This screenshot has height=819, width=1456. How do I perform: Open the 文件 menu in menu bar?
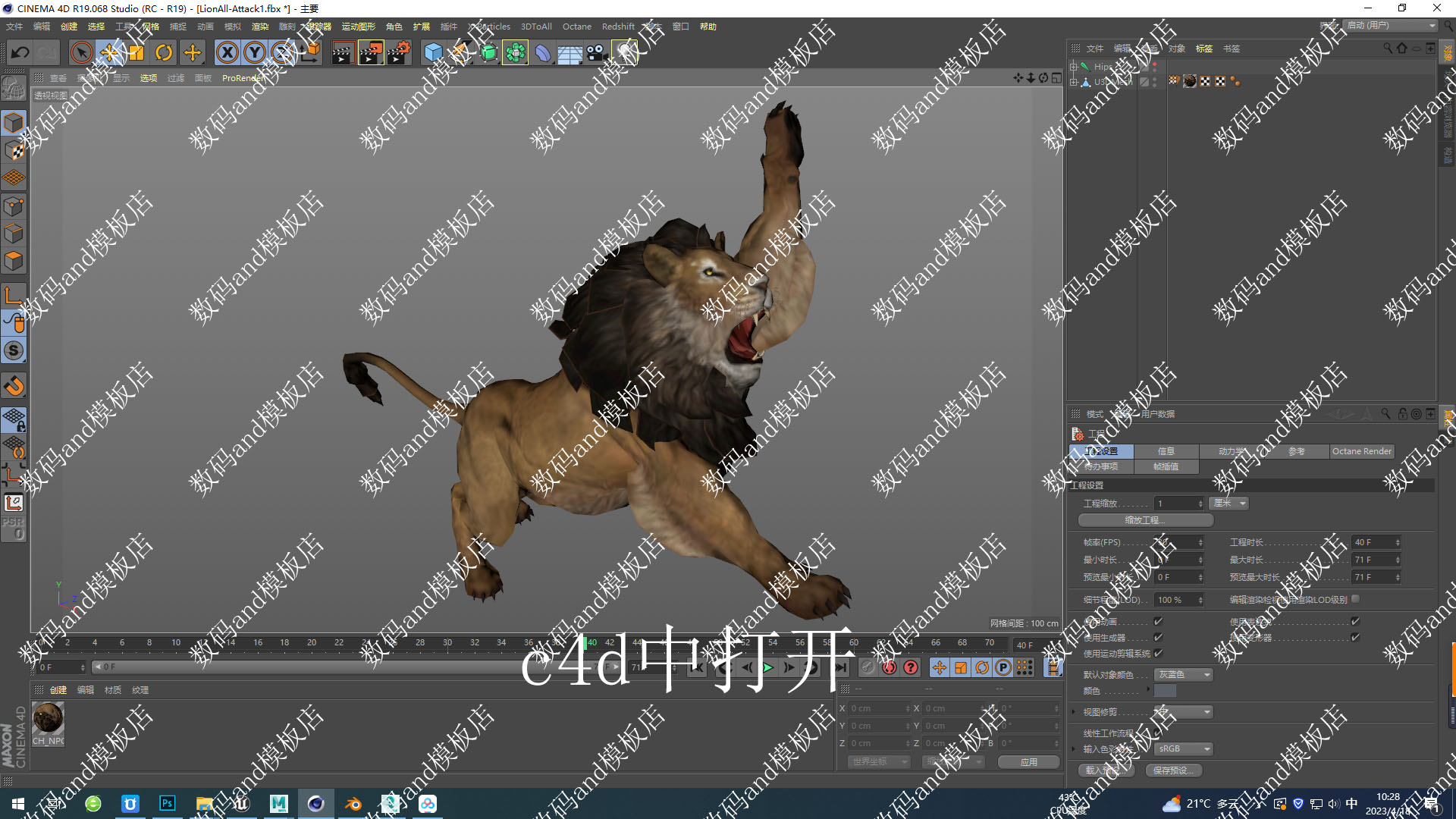click(14, 27)
